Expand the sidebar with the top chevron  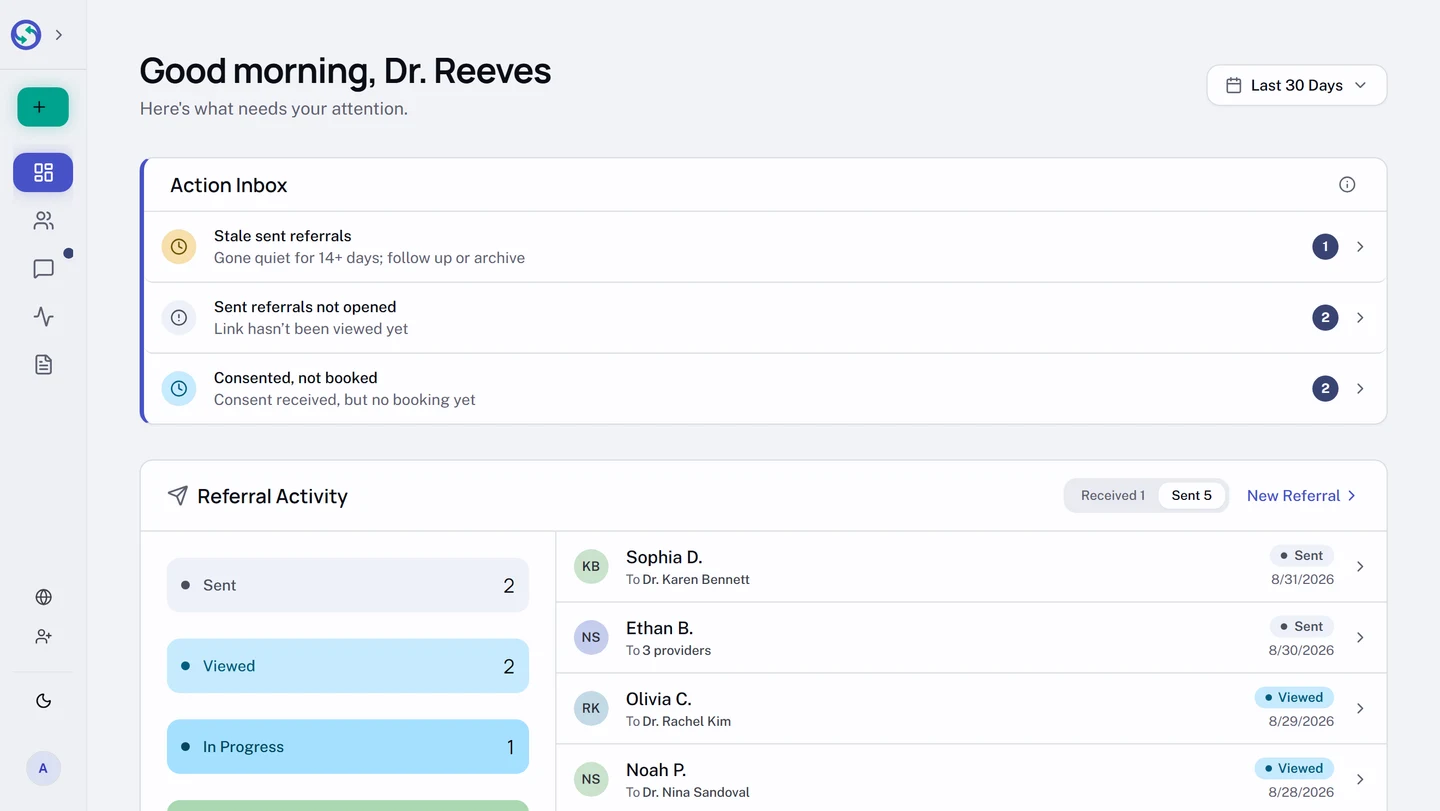pyautogui.click(x=59, y=35)
